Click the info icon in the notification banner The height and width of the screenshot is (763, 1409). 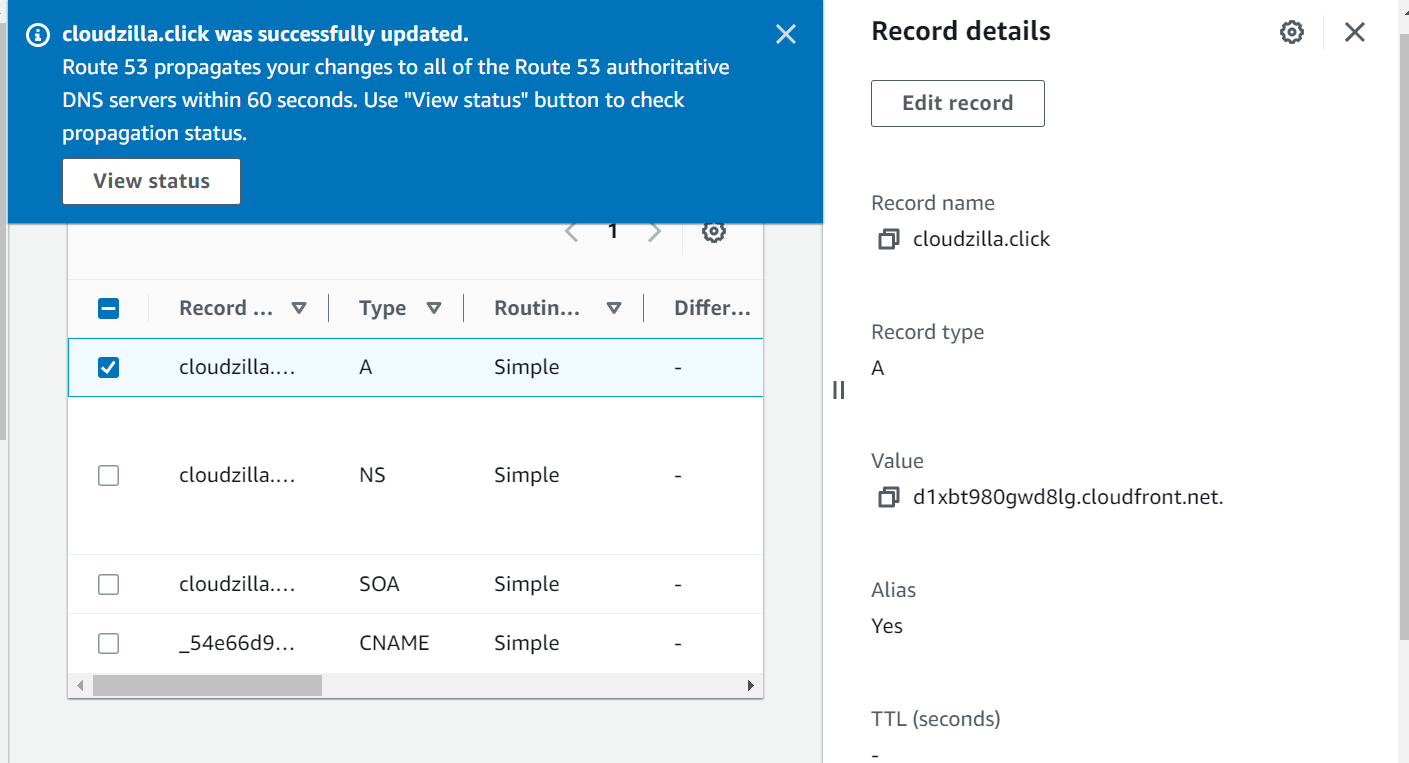pos(38,35)
